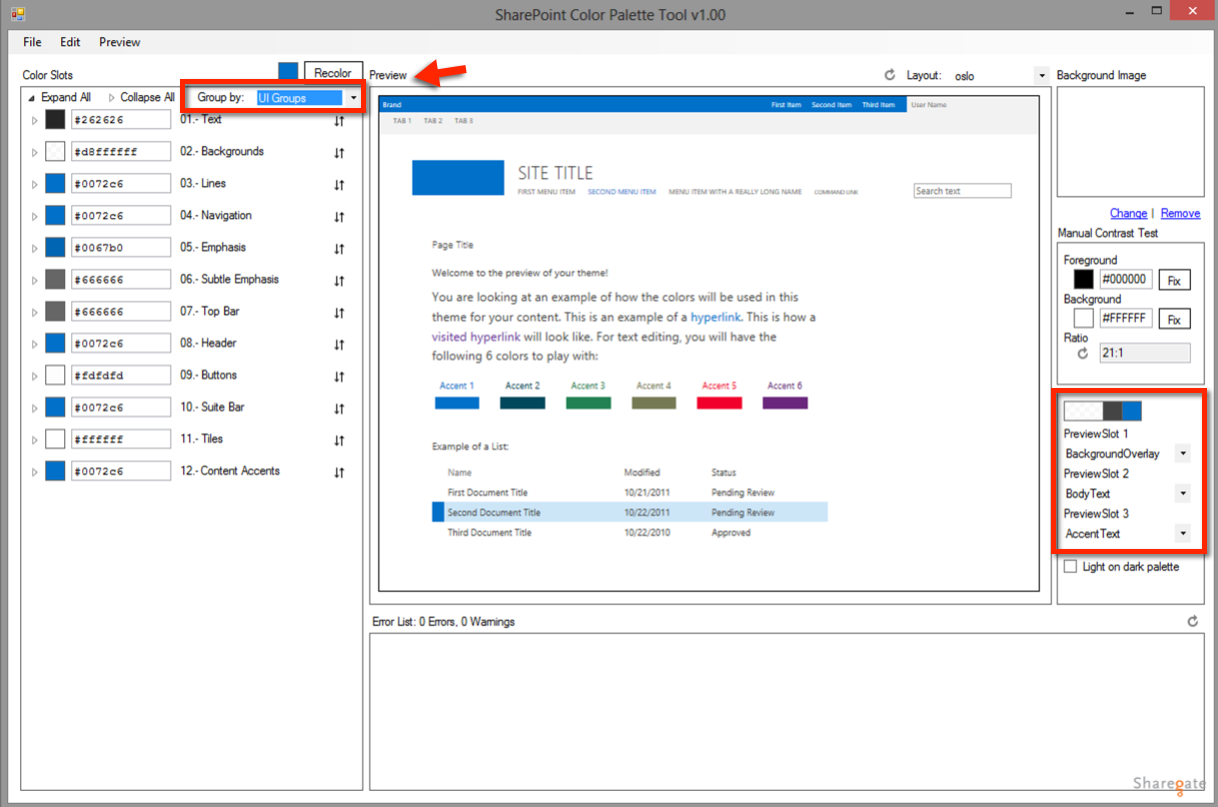Expand the 05.- Emphasis color group
Screen dimensions: 1218x807
pos(34,249)
